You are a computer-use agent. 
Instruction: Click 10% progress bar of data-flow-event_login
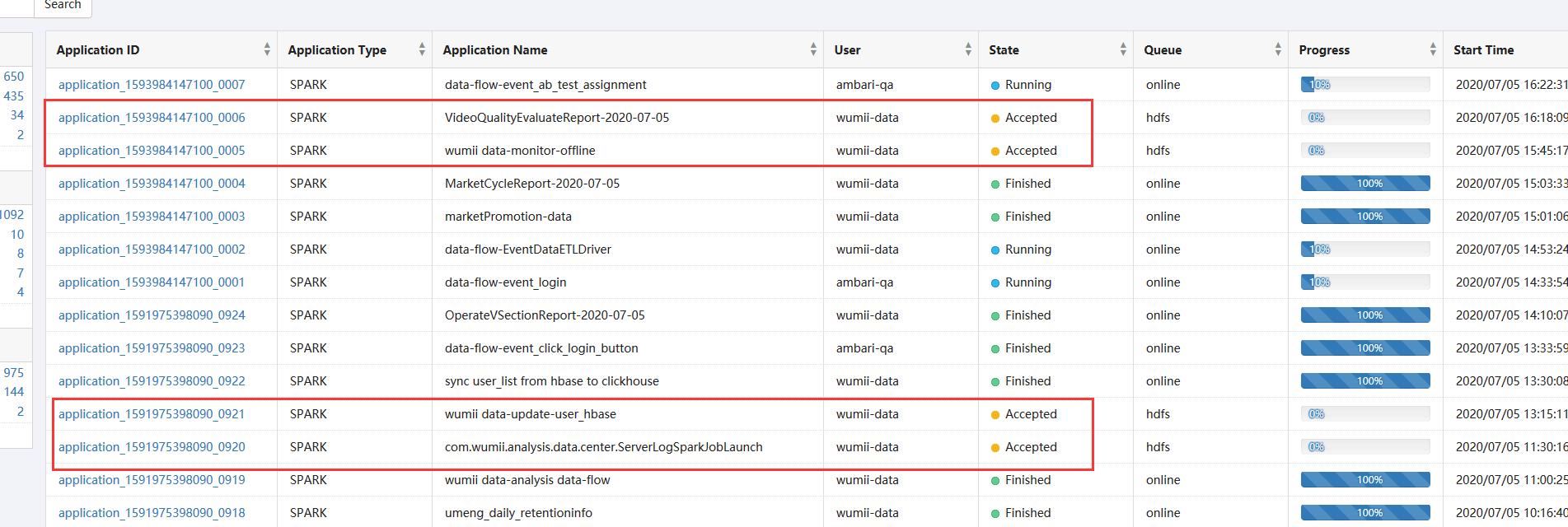pos(1365,282)
